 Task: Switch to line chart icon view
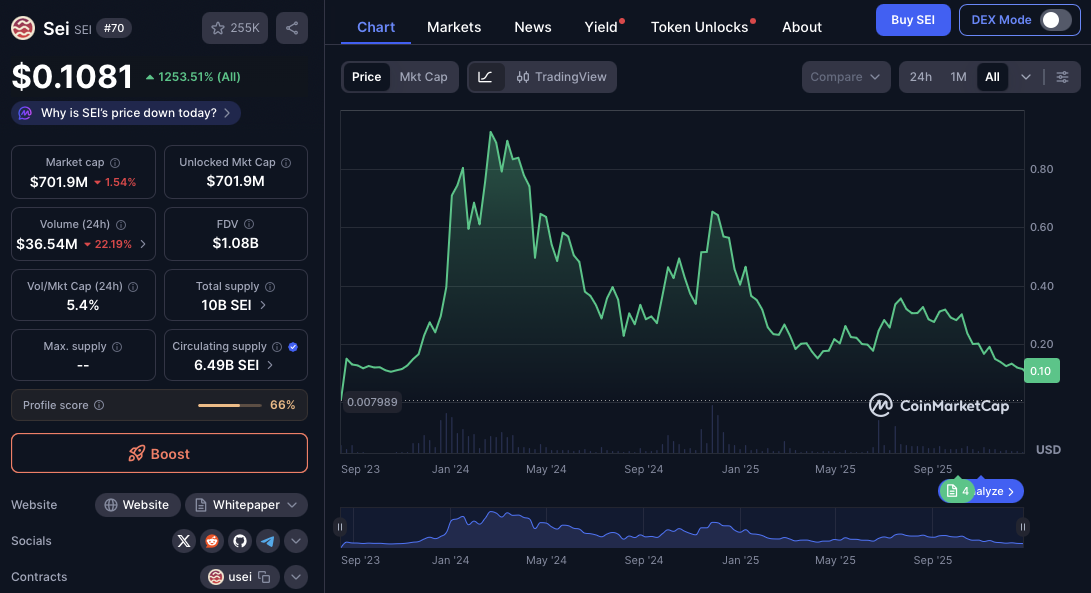tap(485, 77)
